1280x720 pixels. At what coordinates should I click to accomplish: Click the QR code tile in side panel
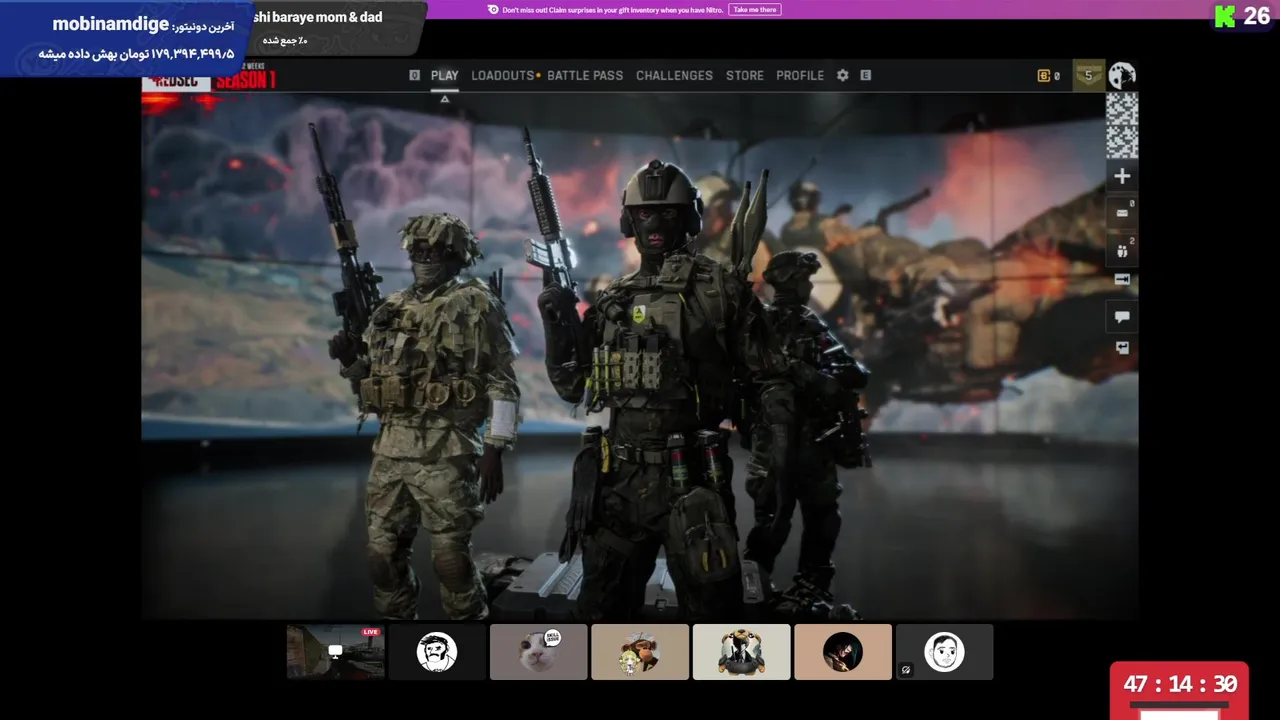pos(1122,125)
